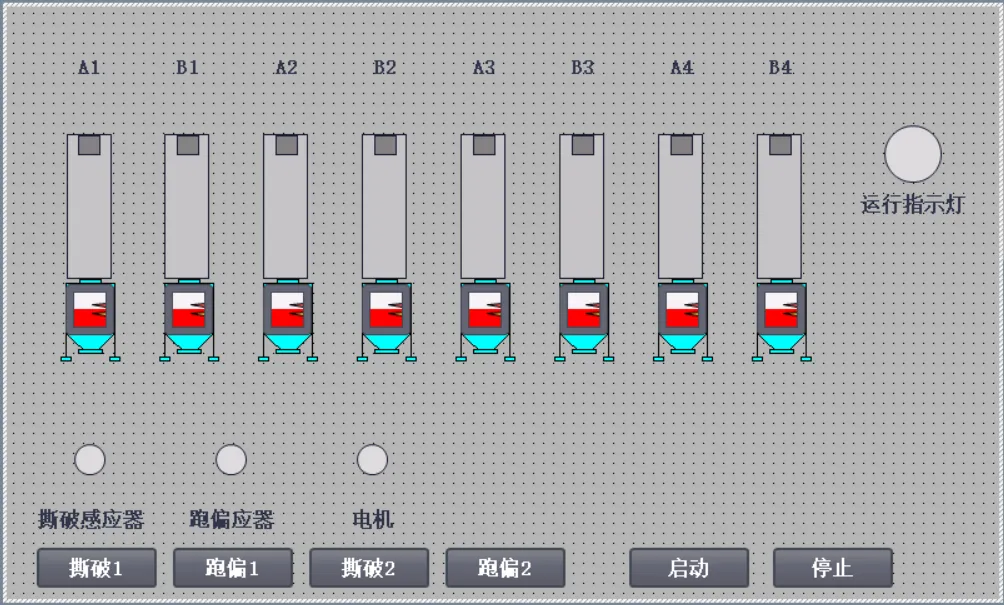Select the hopper tank icon under A3
The image size is (1004, 605).
click(x=485, y=321)
